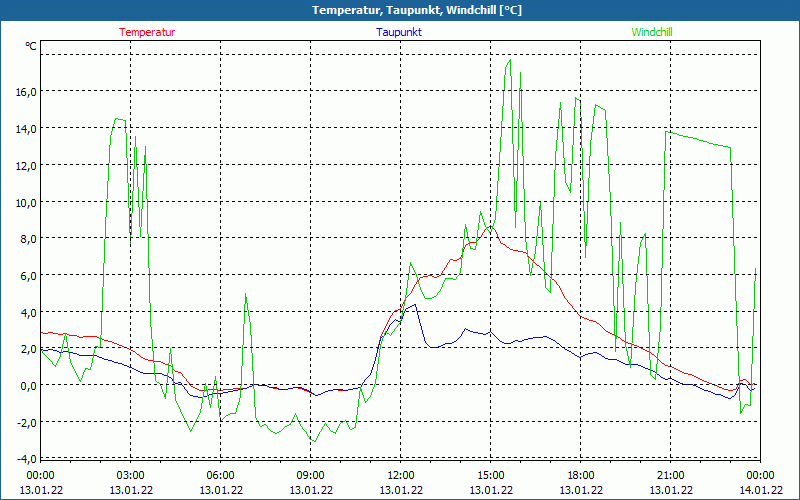Pick the 8,0 y-axis label

click(27, 238)
